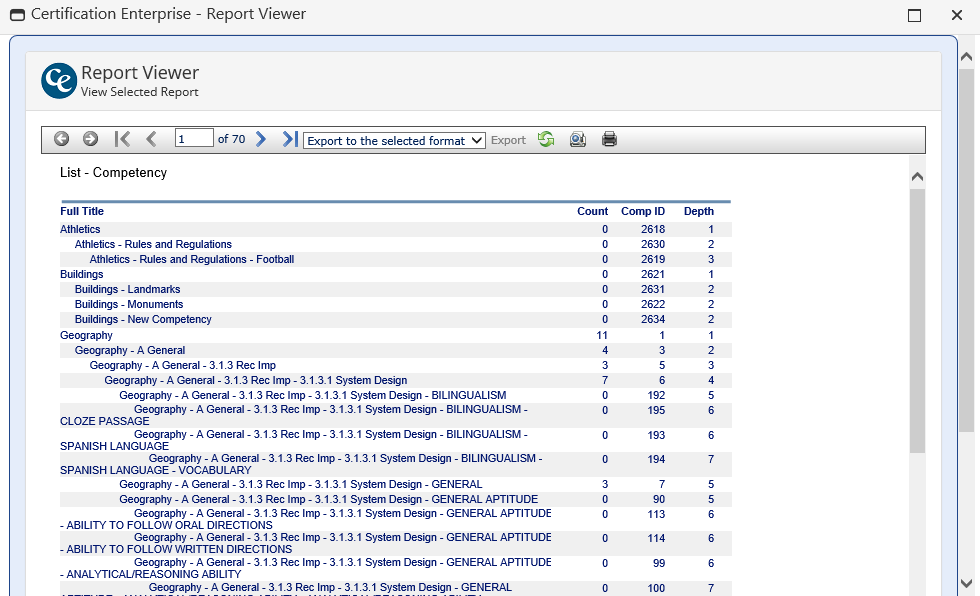Click the Certification Enterprise CE logo
This screenshot has height=596, width=980.
coord(59,81)
